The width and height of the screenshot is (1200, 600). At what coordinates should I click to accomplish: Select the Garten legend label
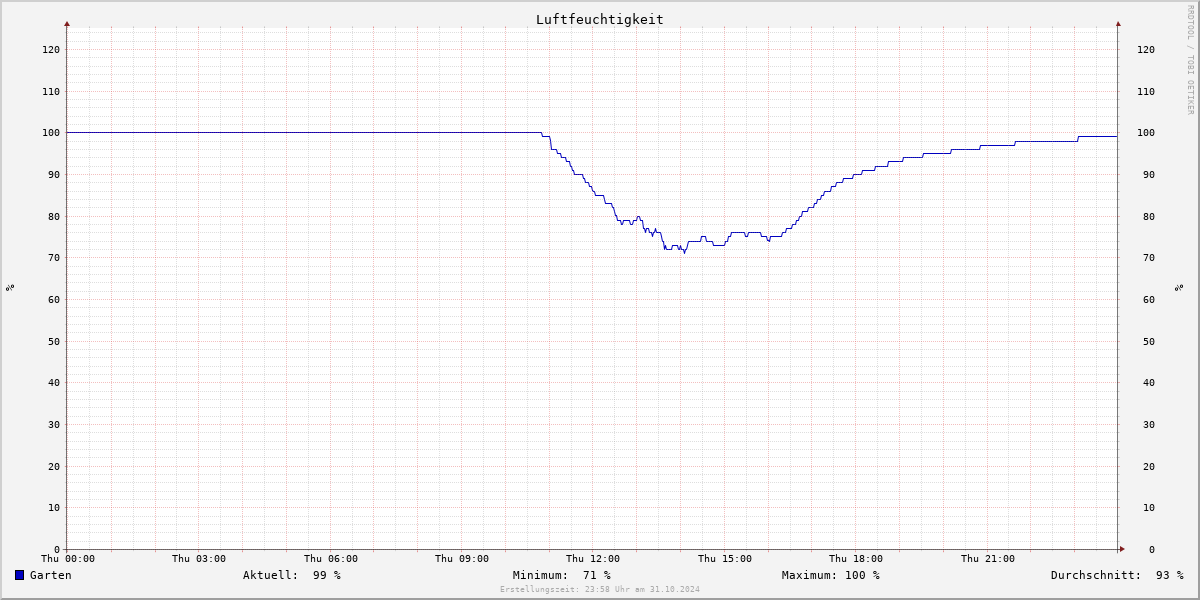[51, 575]
